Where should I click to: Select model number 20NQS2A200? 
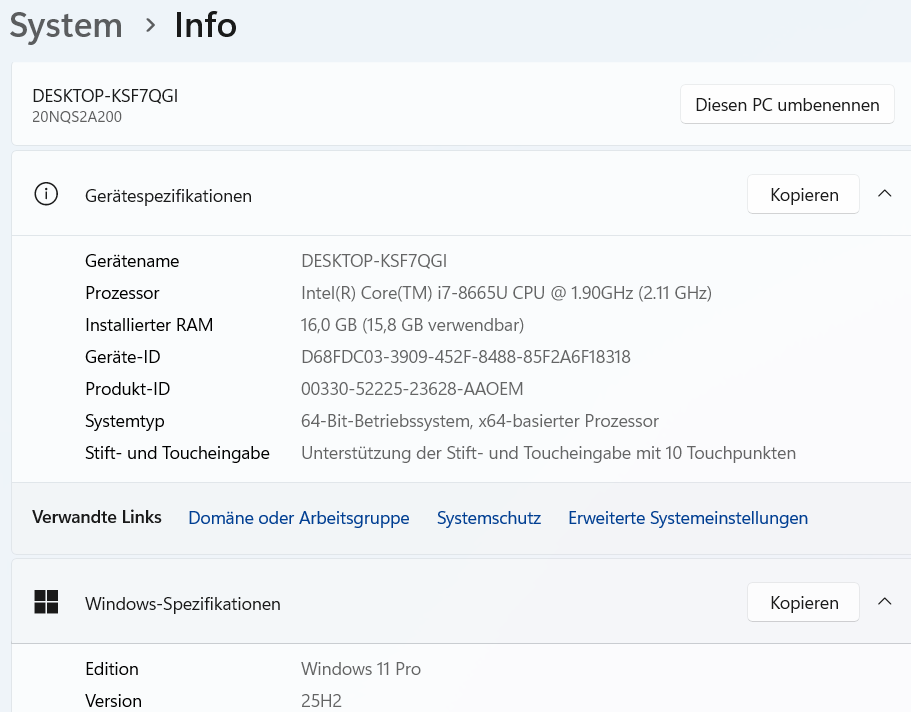(77, 117)
